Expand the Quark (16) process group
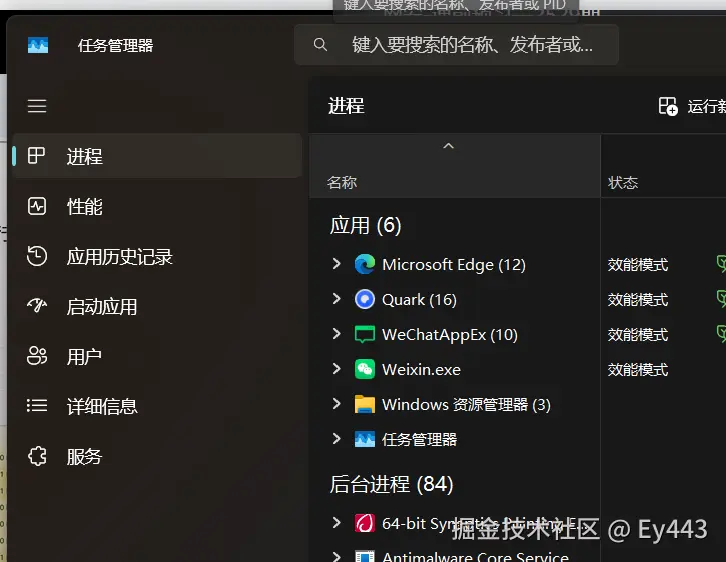Viewport: 726px width, 562px height. click(337, 299)
